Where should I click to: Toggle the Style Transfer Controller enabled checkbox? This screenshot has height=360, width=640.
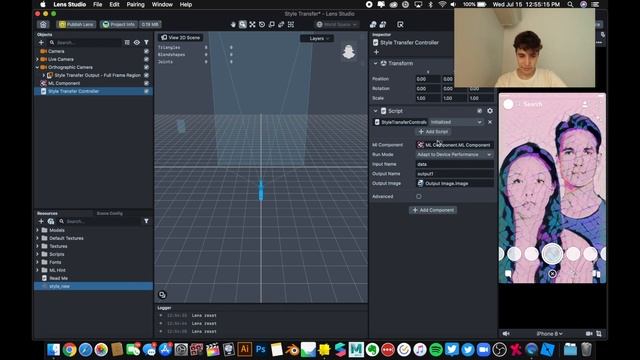click(146, 91)
